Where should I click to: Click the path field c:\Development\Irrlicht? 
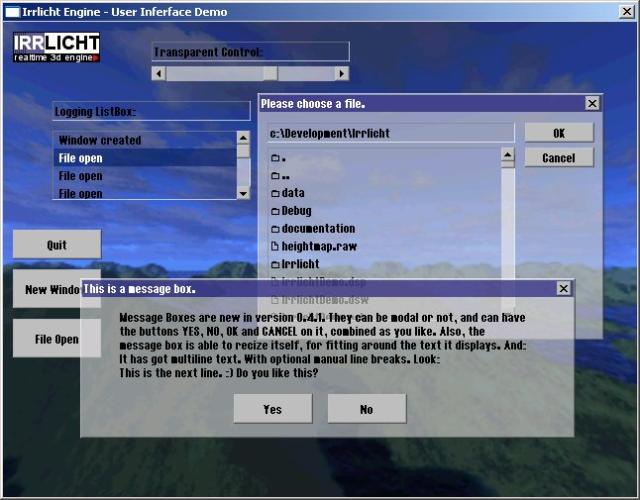coord(391,133)
